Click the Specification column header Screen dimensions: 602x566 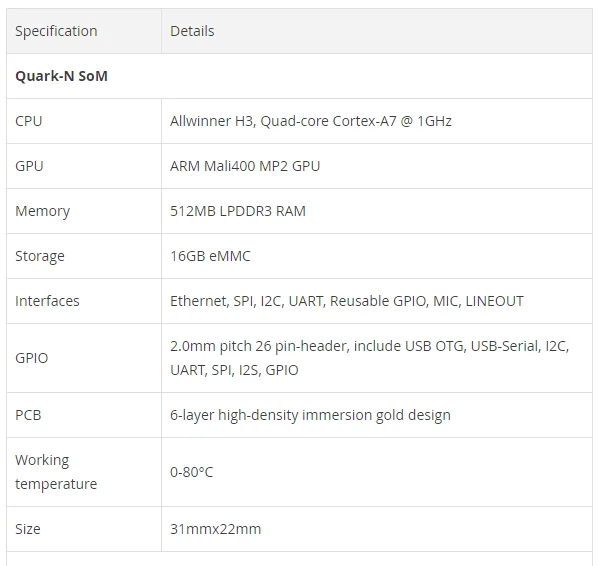(x=56, y=31)
